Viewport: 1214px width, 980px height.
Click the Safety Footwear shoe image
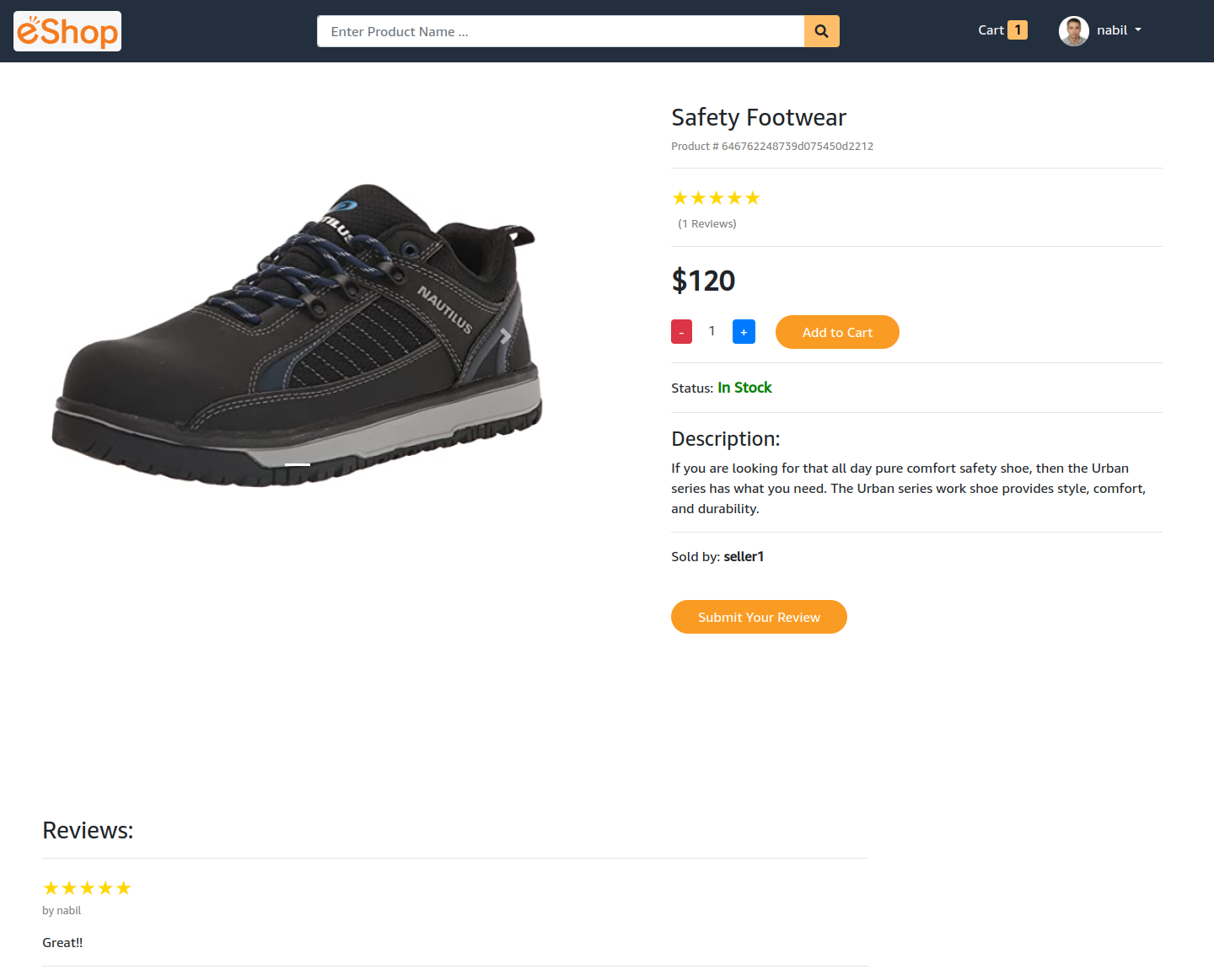(x=297, y=335)
